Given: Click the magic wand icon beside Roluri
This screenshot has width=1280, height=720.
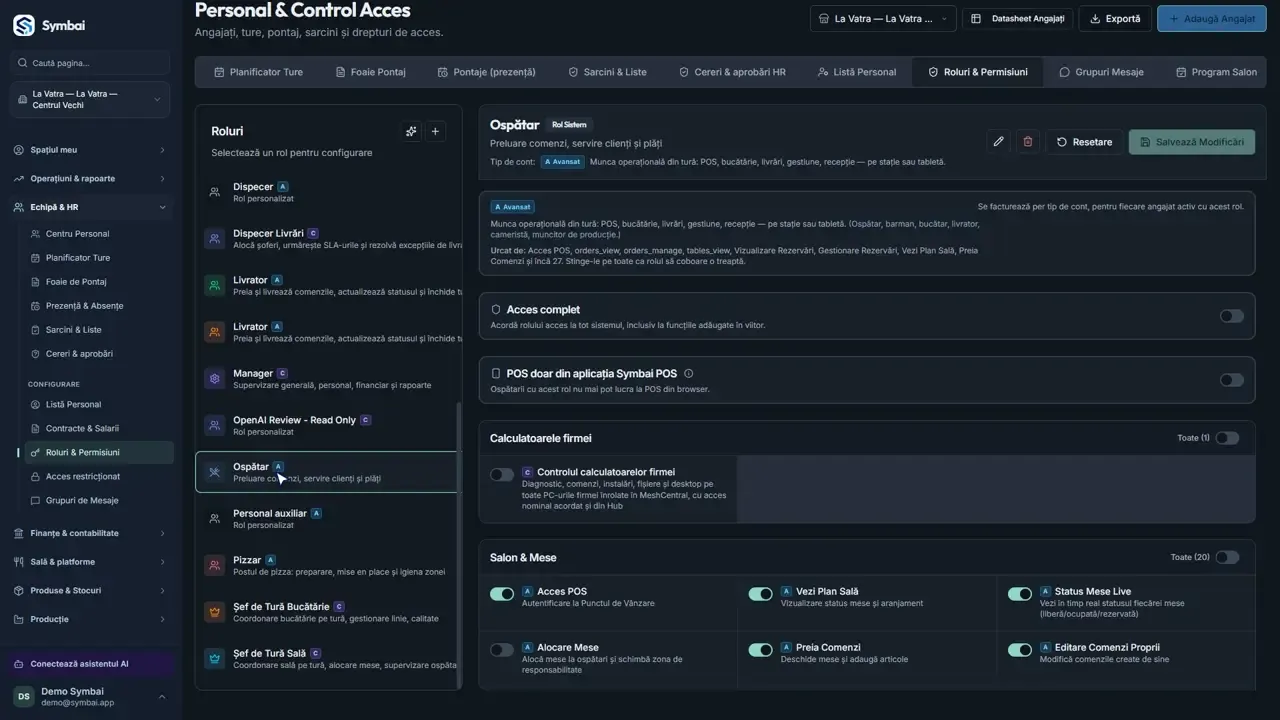Looking at the screenshot, I should (x=411, y=131).
